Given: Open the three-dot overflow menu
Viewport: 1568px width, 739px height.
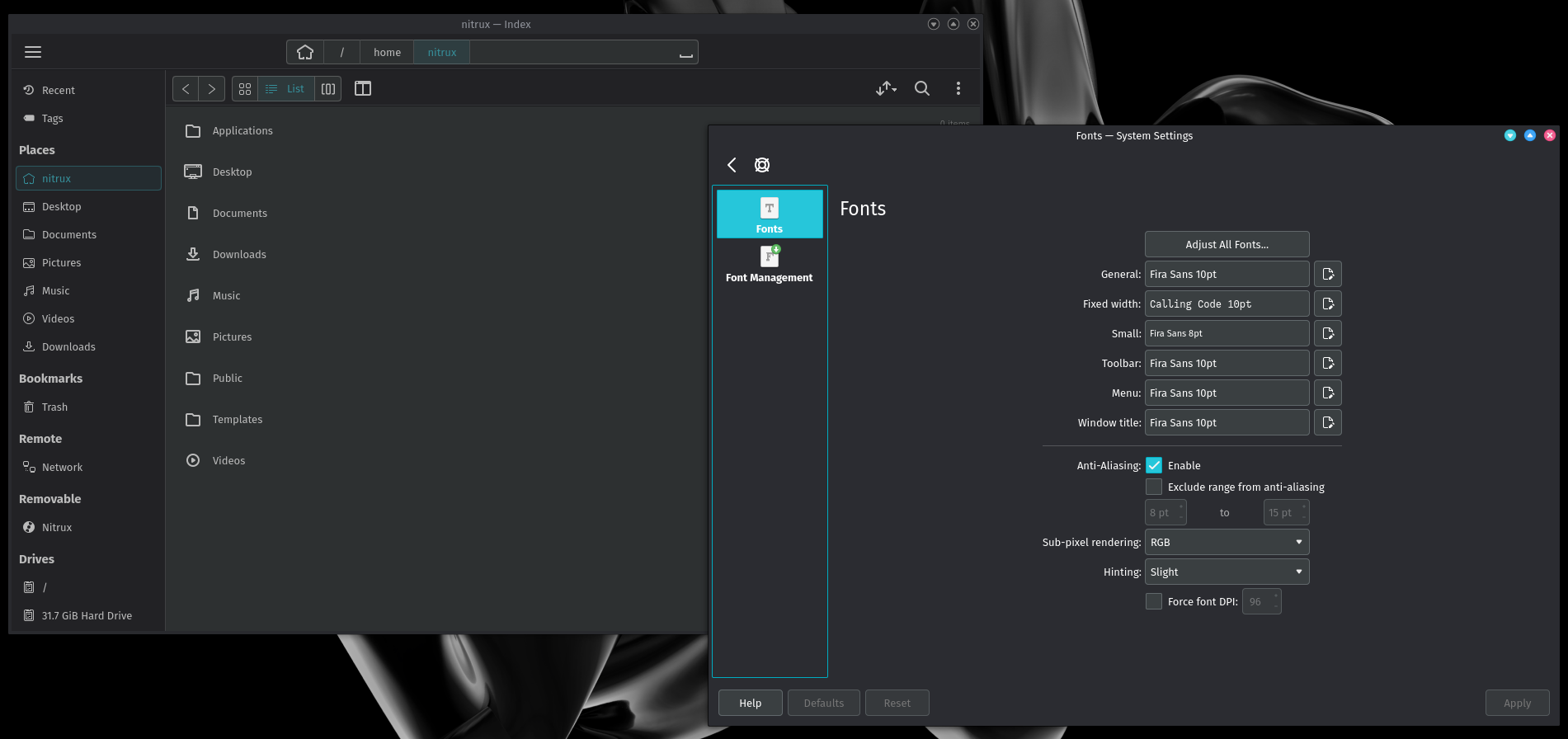Looking at the screenshot, I should (x=958, y=88).
